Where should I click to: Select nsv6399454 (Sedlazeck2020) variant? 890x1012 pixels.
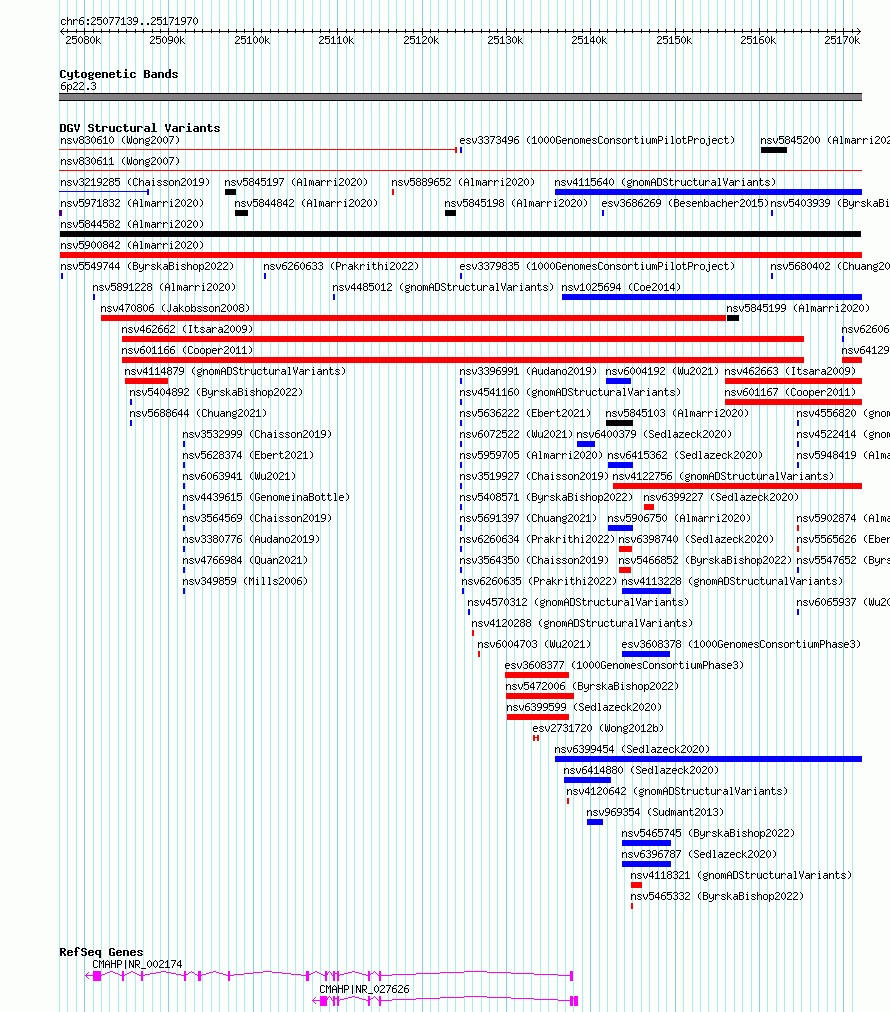coord(632,749)
